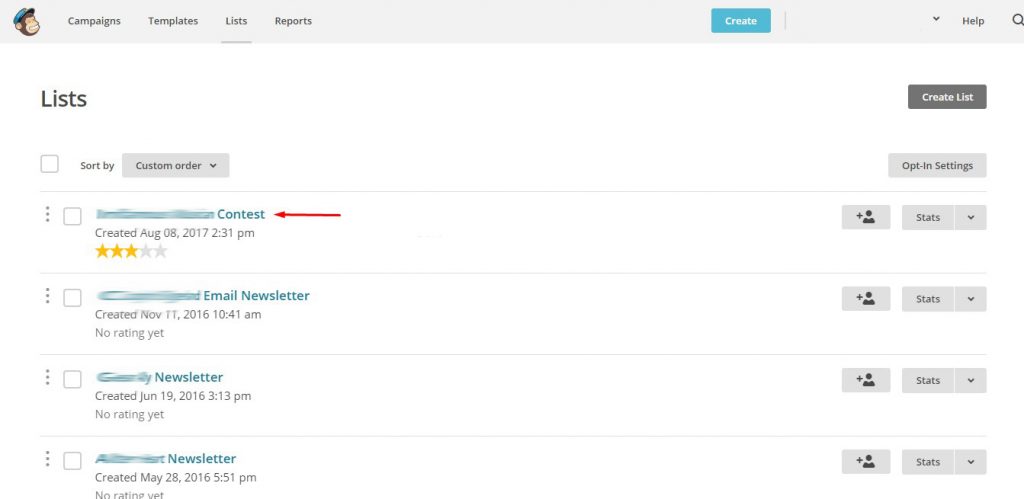Add subscriber to the Contest list
Screen dimensions: 1024x499
[x=865, y=217]
